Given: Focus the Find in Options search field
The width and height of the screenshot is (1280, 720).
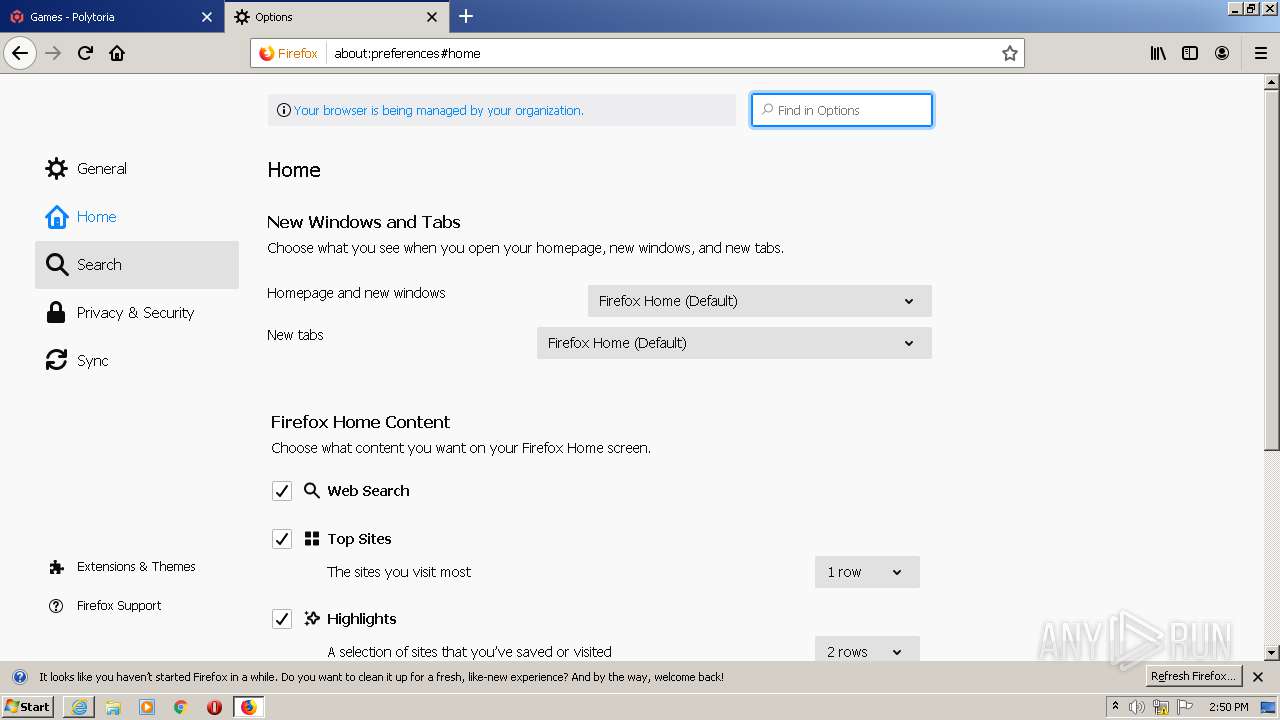Looking at the screenshot, I should point(842,110).
